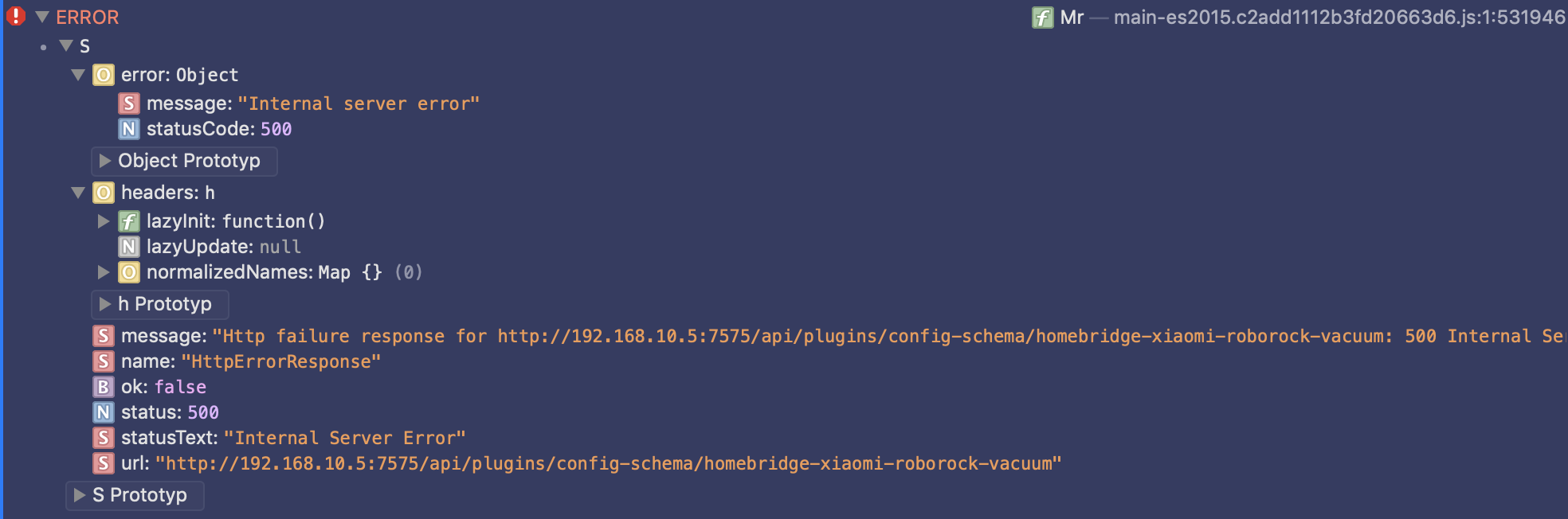Expand the lazyInit function entry
The image size is (1568, 519).
pyautogui.click(x=104, y=221)
